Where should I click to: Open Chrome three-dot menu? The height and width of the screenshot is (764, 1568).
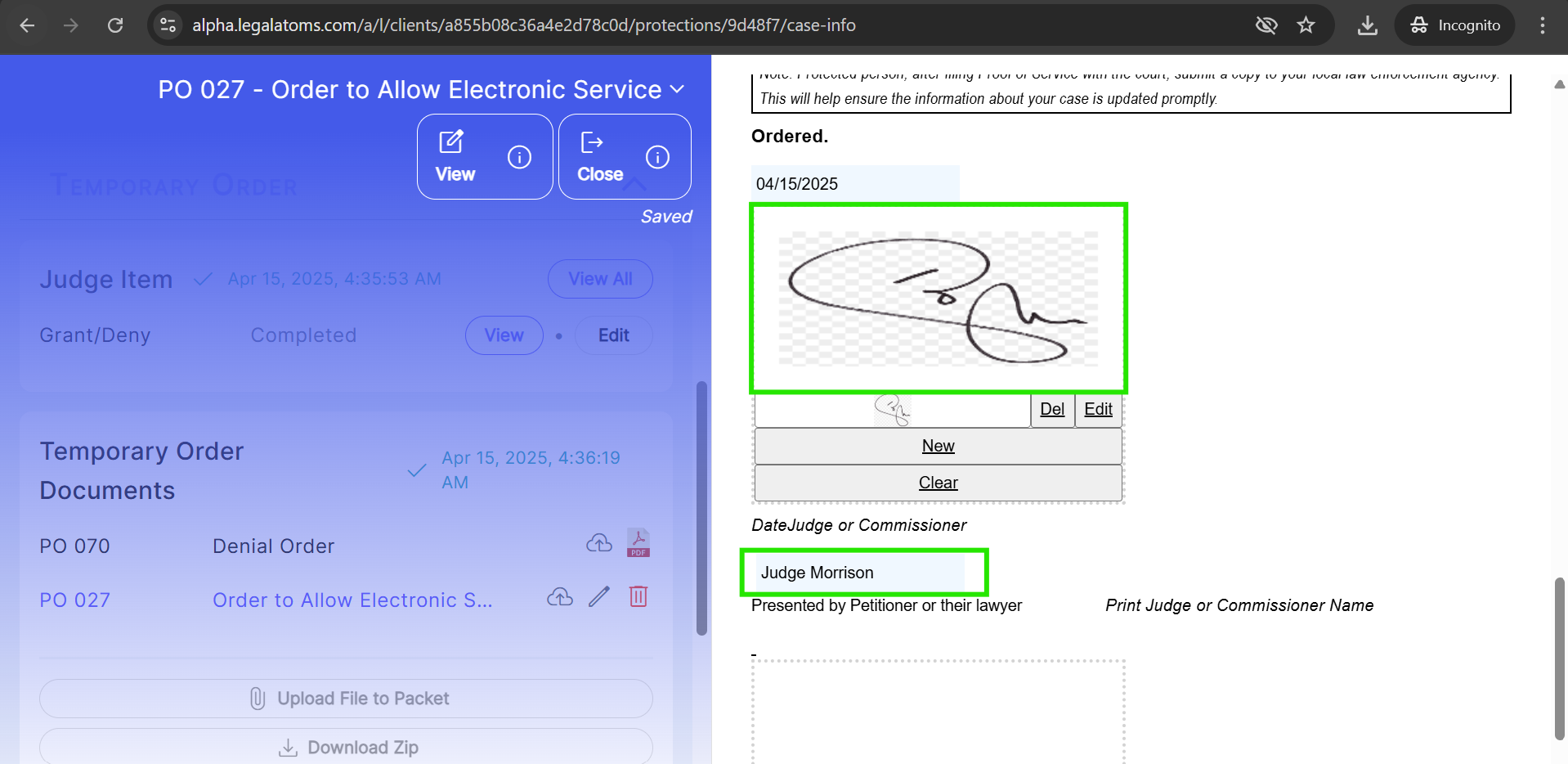coord(1543,25)
